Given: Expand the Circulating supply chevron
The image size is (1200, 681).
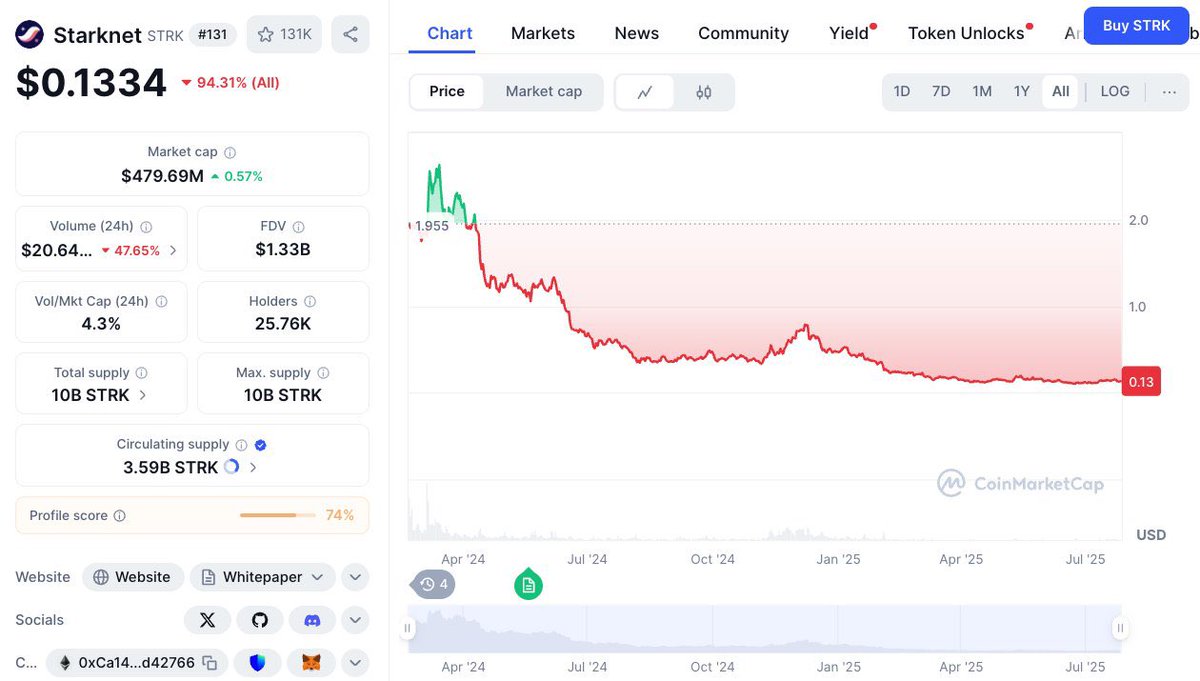Looking at the screenshot, I should coord(253,467).
